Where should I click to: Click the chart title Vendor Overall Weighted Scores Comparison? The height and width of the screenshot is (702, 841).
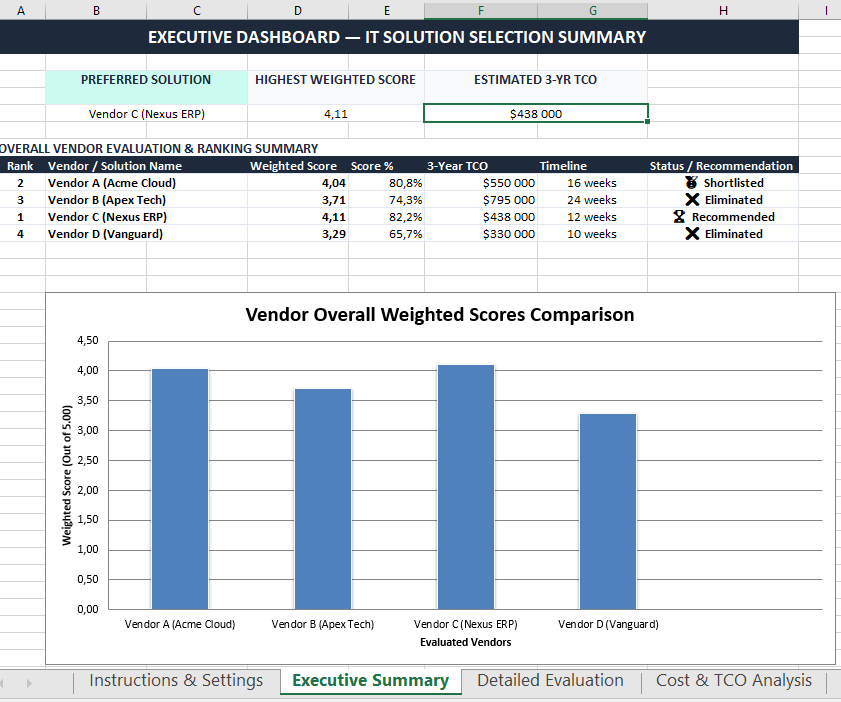(x=440, y=314)
